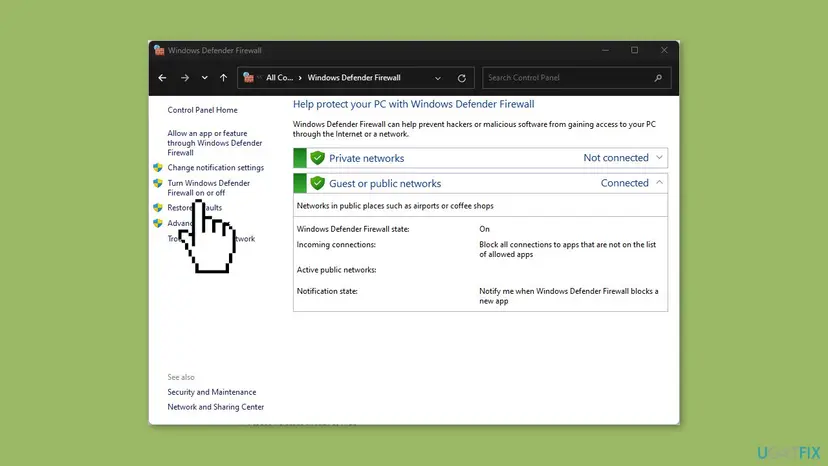Expand the Private networks section

(x=659, y=157)
